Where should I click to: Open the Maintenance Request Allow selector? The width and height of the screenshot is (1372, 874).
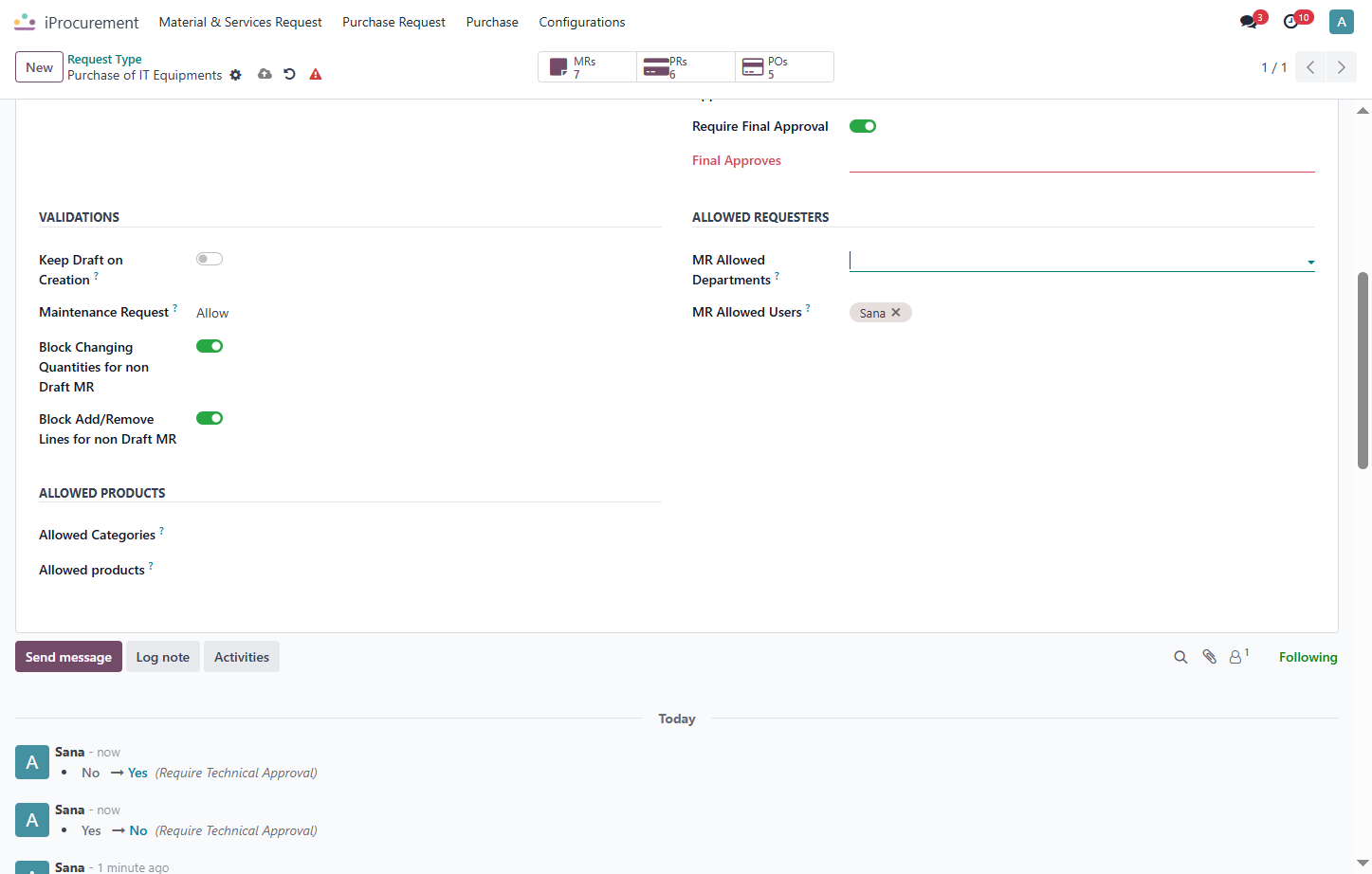pyautogui.click(x=212, y=313)
